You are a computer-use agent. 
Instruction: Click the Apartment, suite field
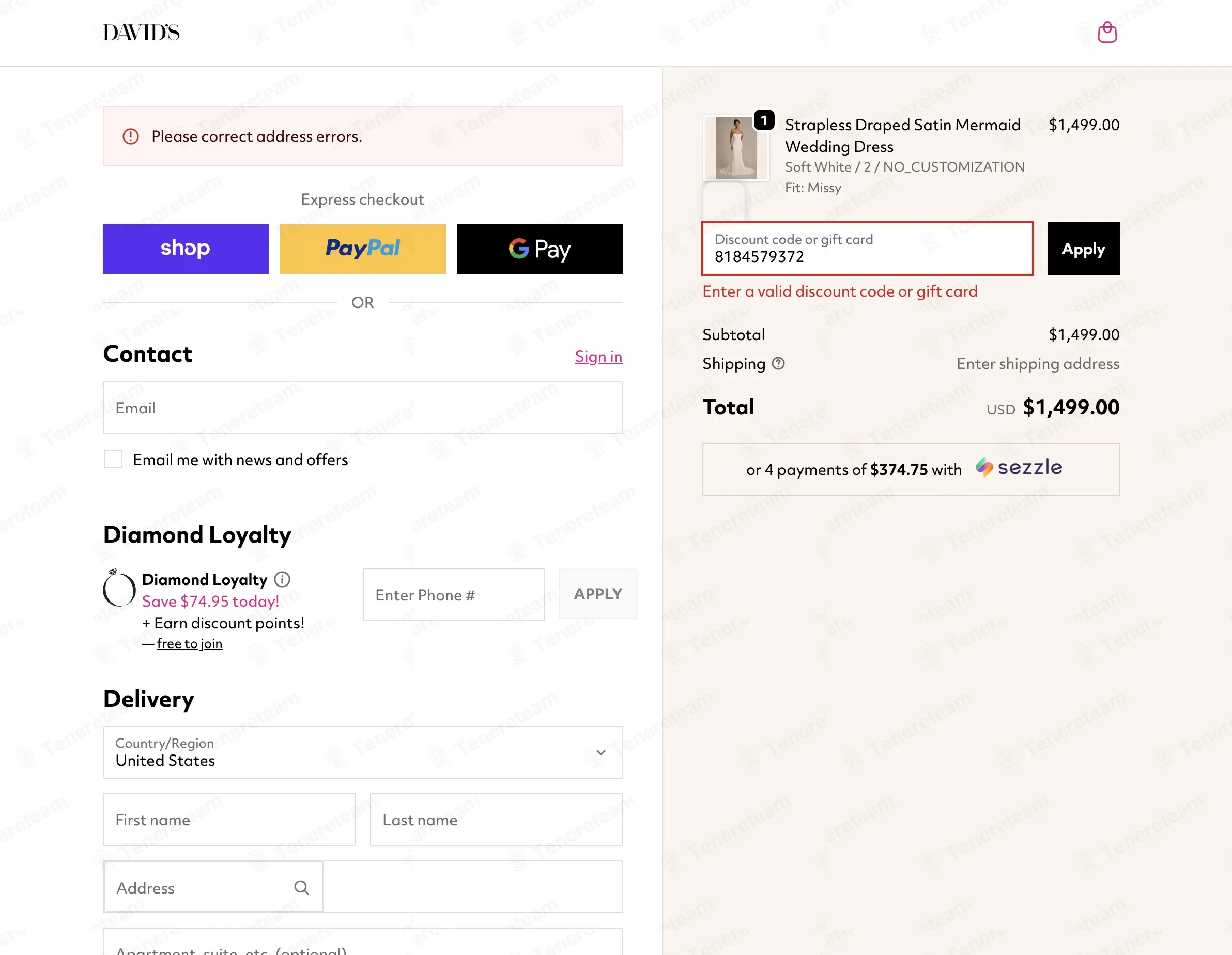363,942
